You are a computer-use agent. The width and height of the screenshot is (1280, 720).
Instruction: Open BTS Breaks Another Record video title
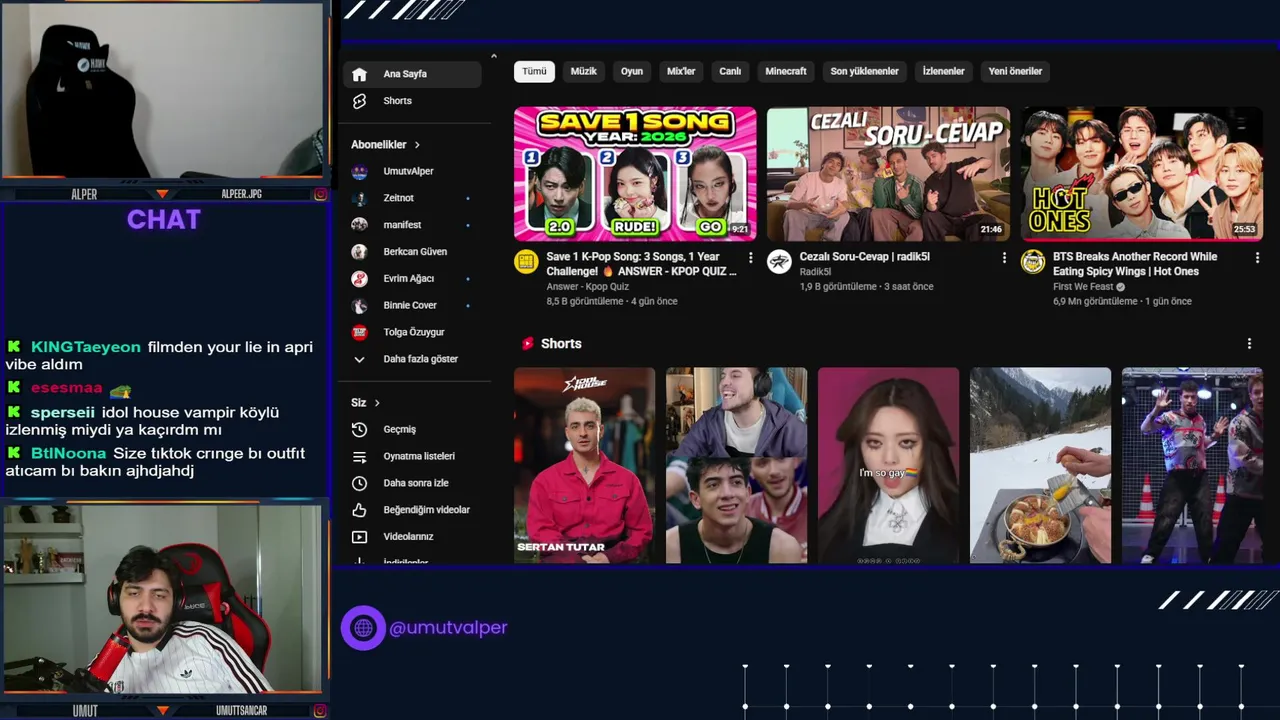click(x=1135, y=264)
